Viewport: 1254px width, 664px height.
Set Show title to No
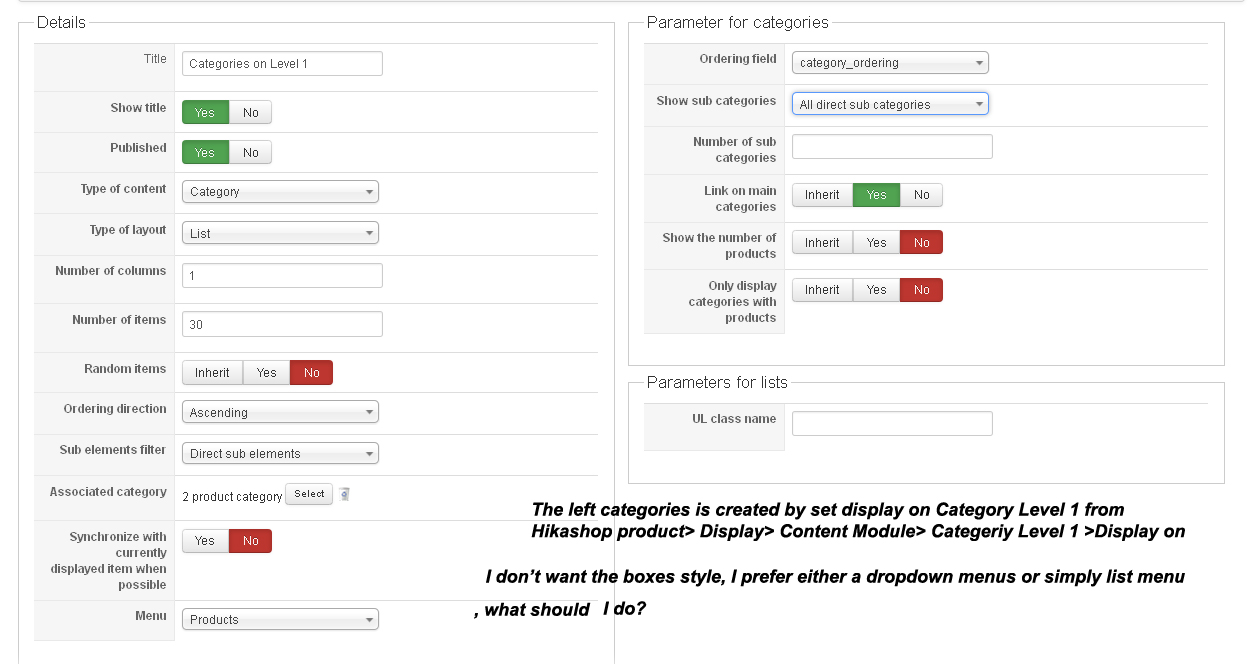coord(250,112)
